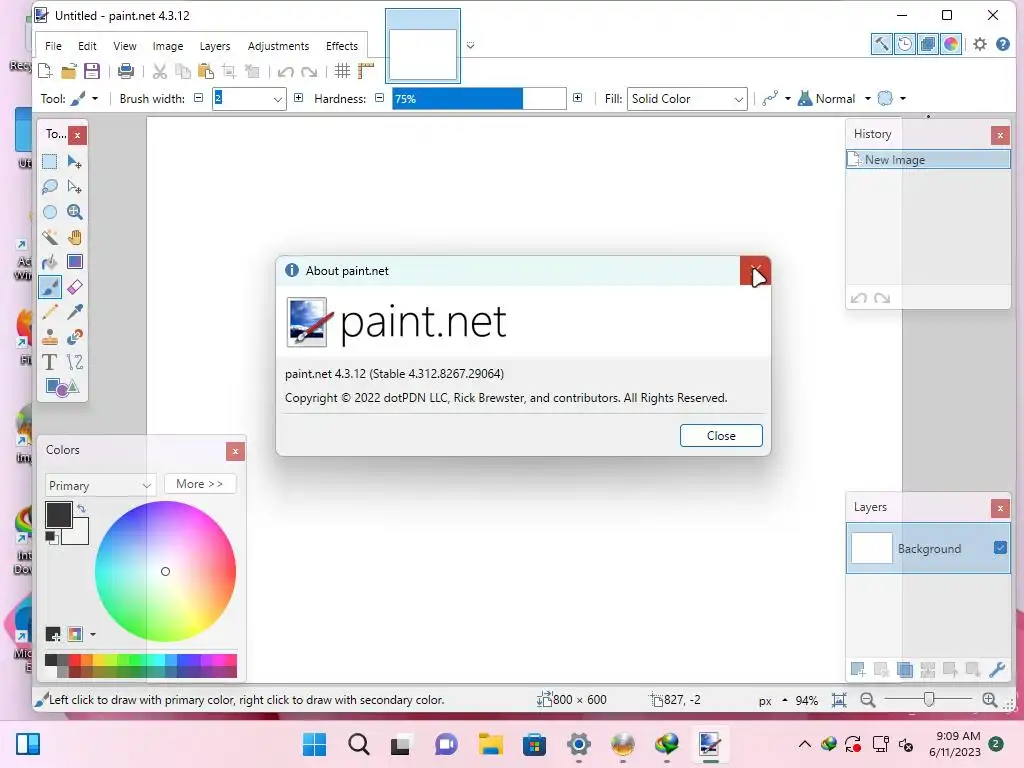Image resolution: width=1024 pixels, height=768 pixels.
Task: Select the Pan hand tool
Action: coord(74,237)
